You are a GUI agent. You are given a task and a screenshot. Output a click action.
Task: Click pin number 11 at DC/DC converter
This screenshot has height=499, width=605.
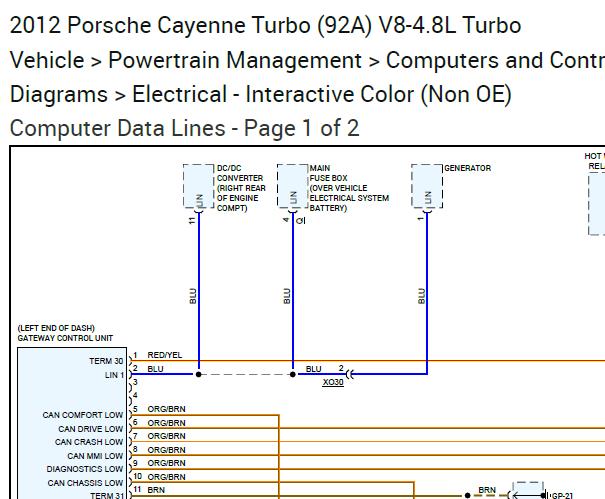click(192, 220)
